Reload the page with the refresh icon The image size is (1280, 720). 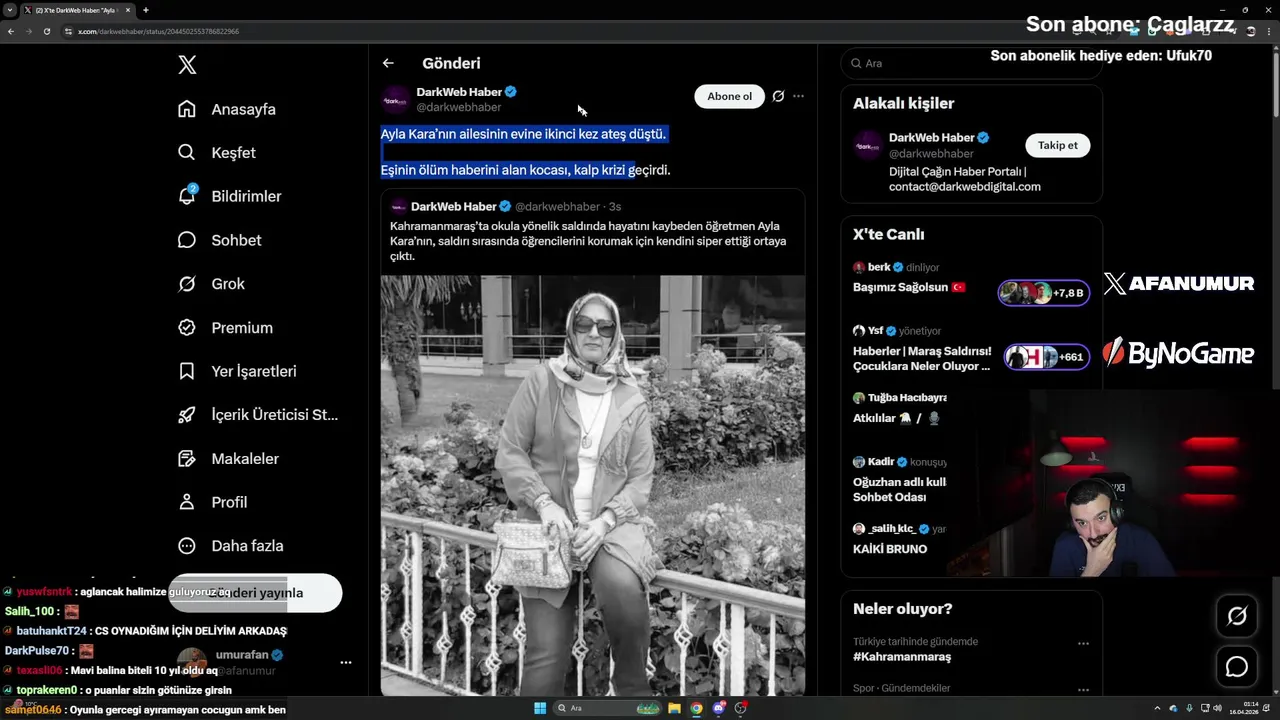coord(47,31)
